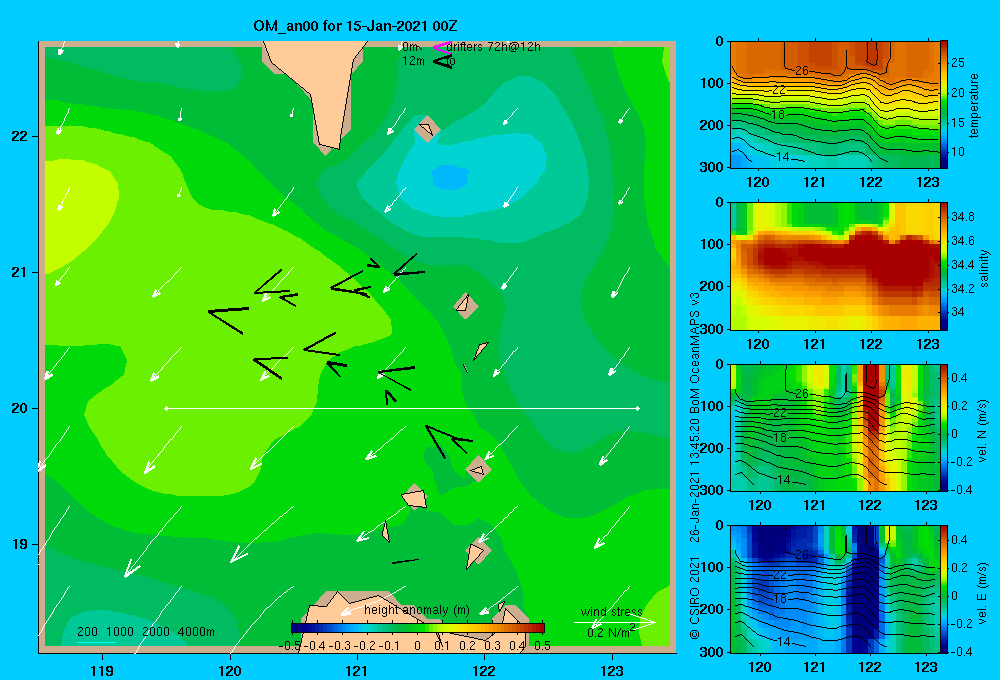This screenshot has width=1000, height=680.
Task: Click the wind stress reference arrow
Action: point(614,622)
